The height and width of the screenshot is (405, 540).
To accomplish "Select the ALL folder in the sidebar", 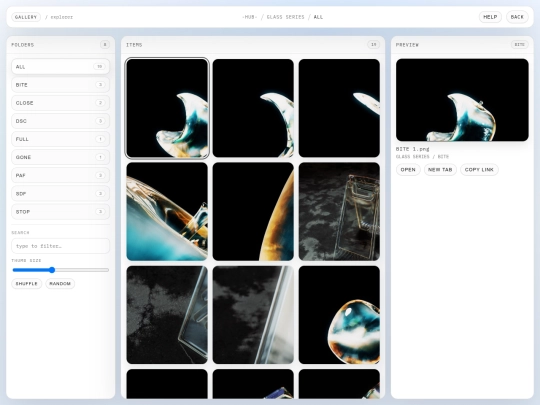I will pyautogui.click(x=61, y=66).
